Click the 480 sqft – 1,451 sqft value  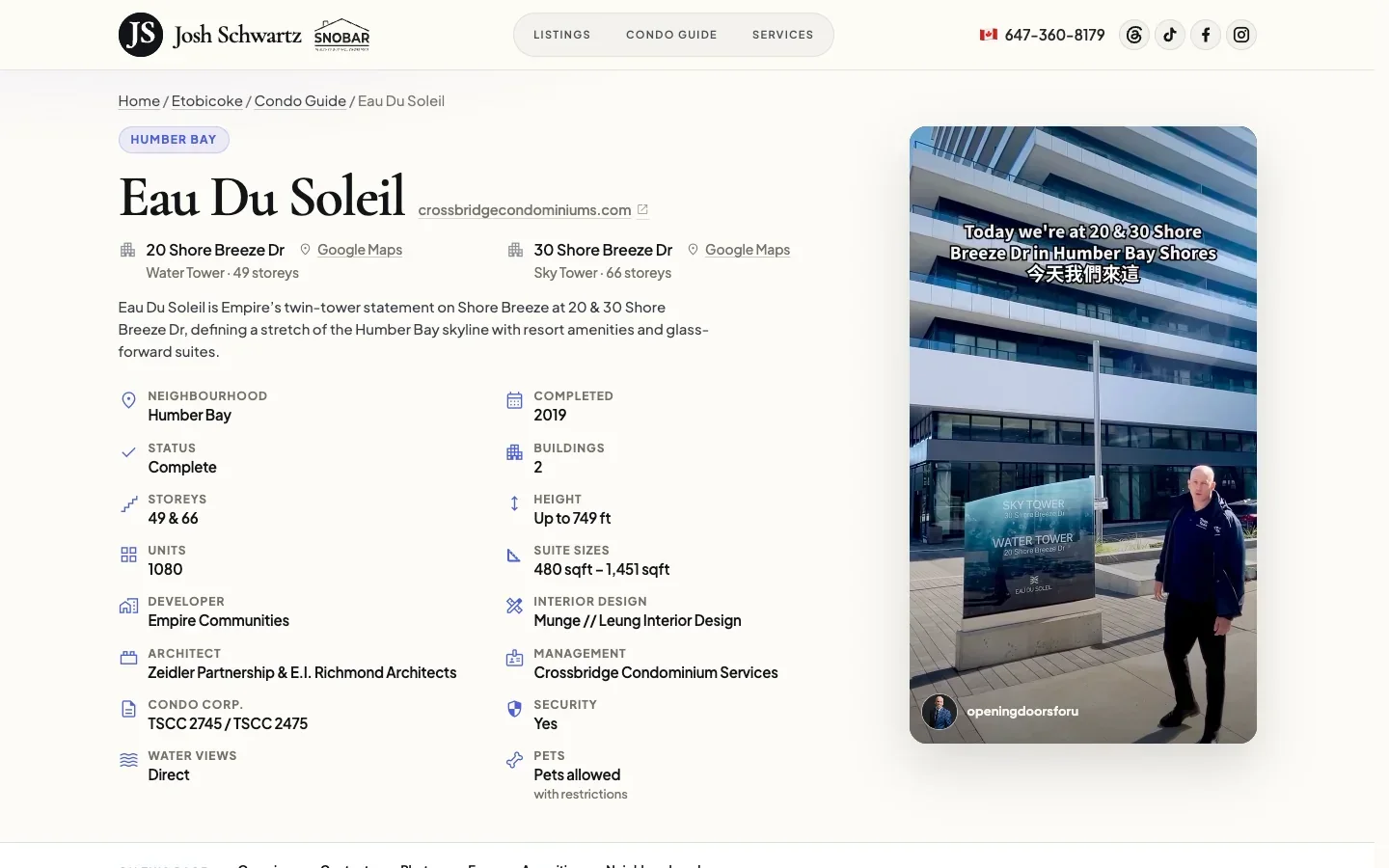coord(602,570)
